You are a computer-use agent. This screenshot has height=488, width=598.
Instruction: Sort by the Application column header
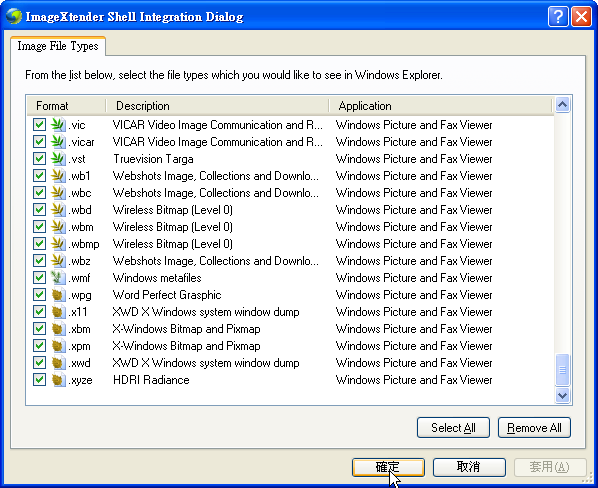(x=440, y=106)
